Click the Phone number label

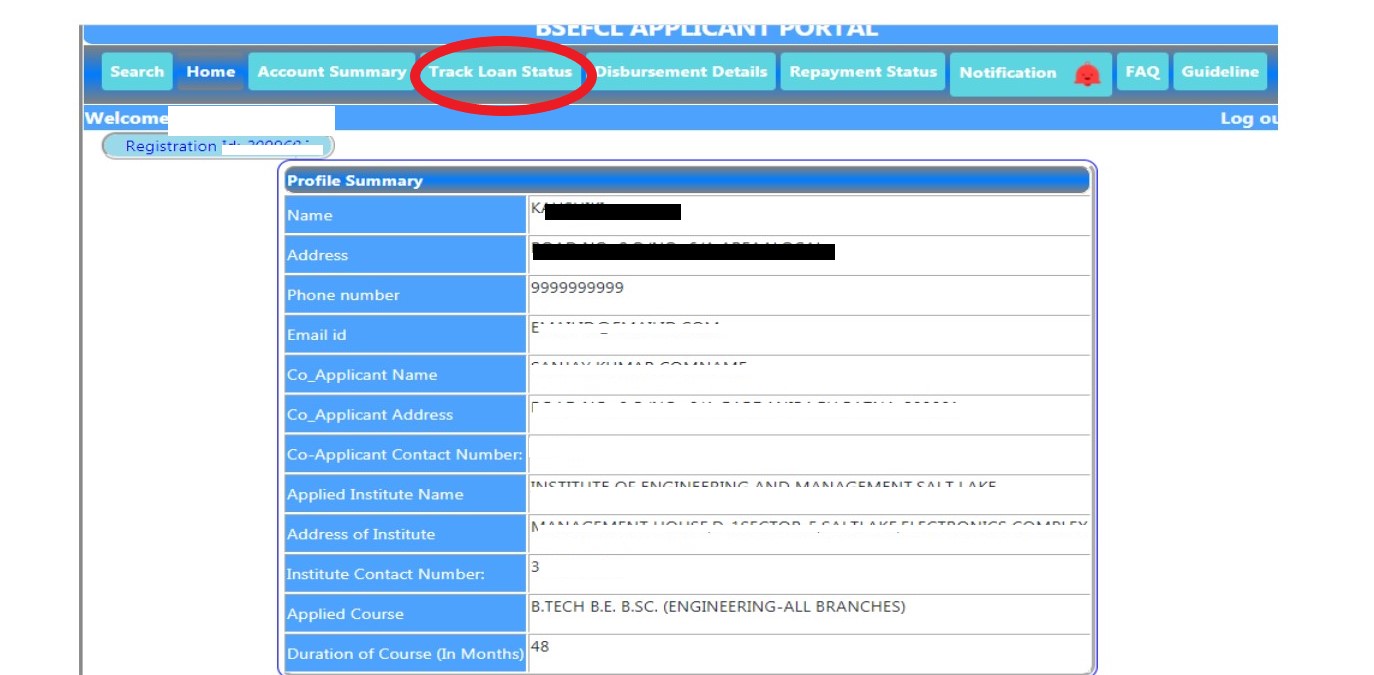click(x=405, y=295)
